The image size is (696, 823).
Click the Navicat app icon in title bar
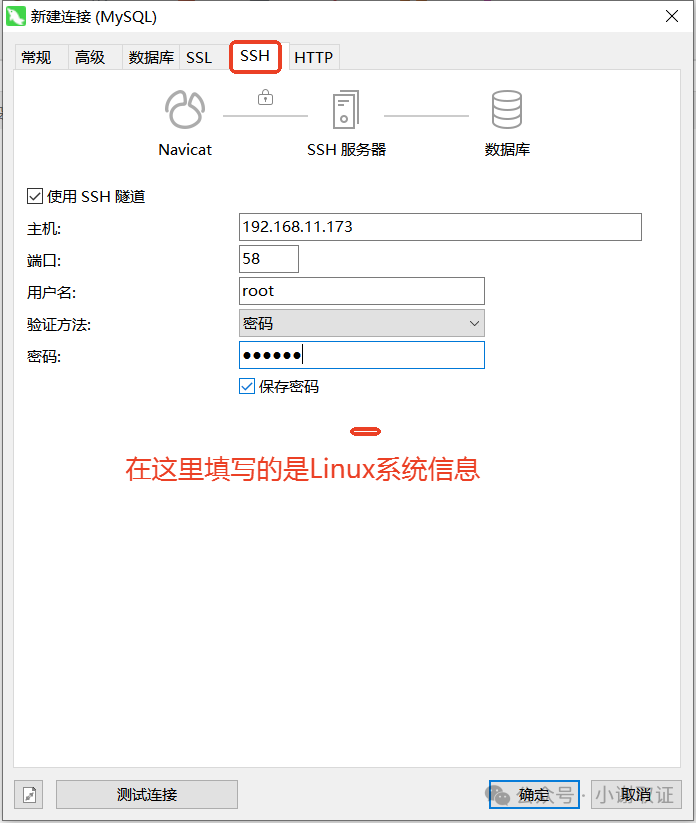15,16
